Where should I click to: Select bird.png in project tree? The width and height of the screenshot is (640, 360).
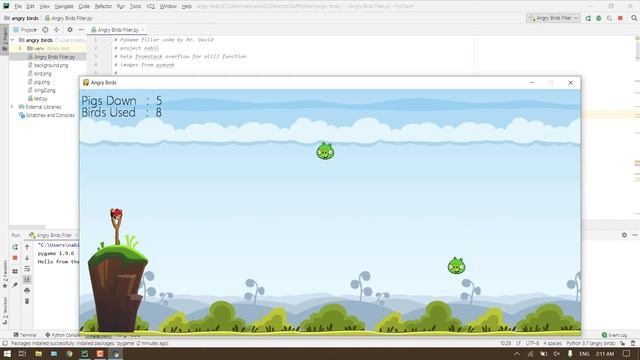(x=40, y=73)
